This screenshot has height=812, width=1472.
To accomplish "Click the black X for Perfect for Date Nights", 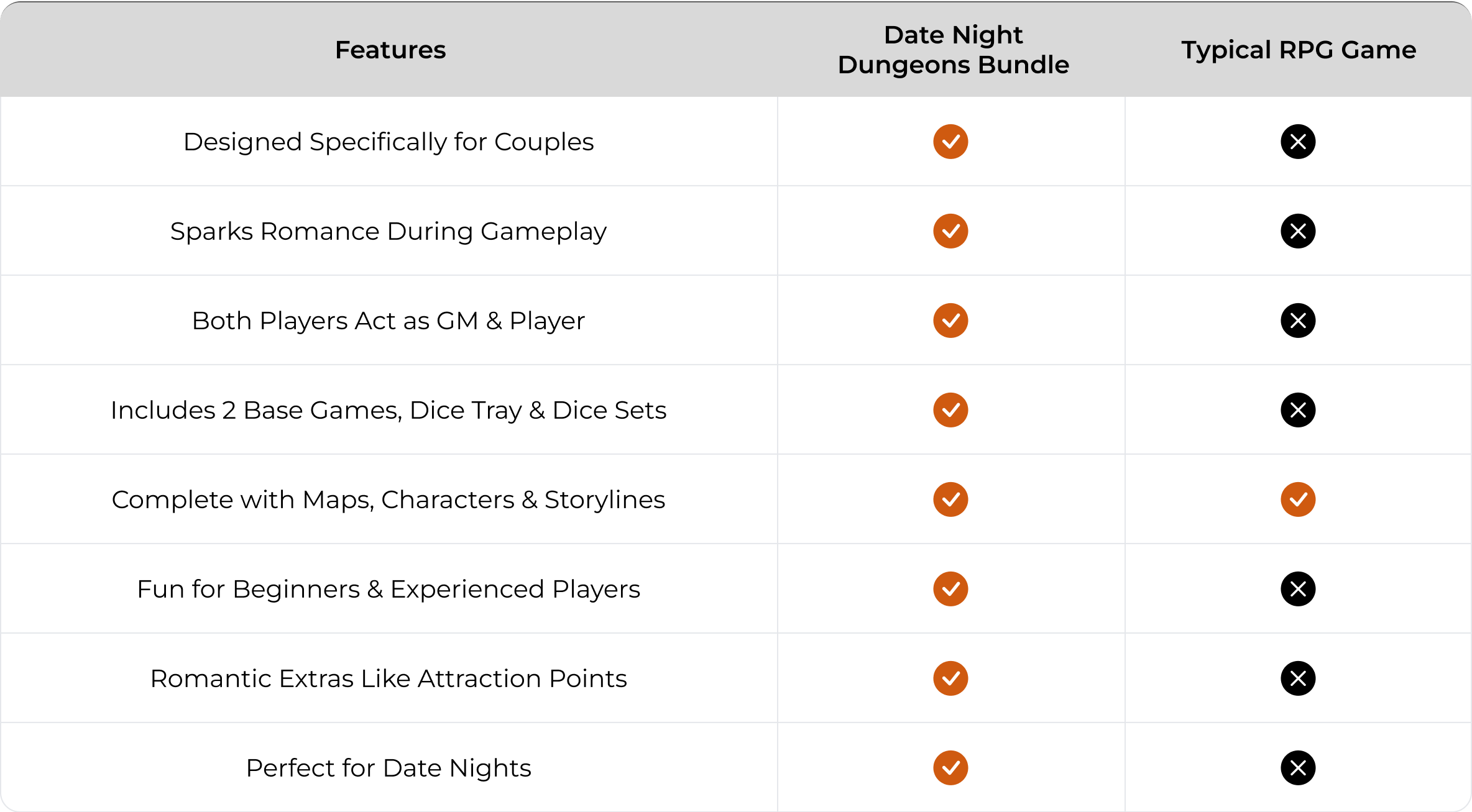I will point(1298,768).
